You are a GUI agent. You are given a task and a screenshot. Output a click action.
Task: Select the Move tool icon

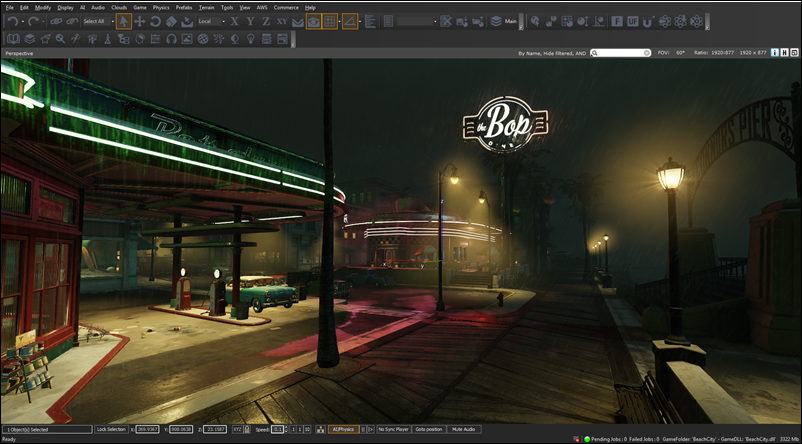[x=140, y=21]
